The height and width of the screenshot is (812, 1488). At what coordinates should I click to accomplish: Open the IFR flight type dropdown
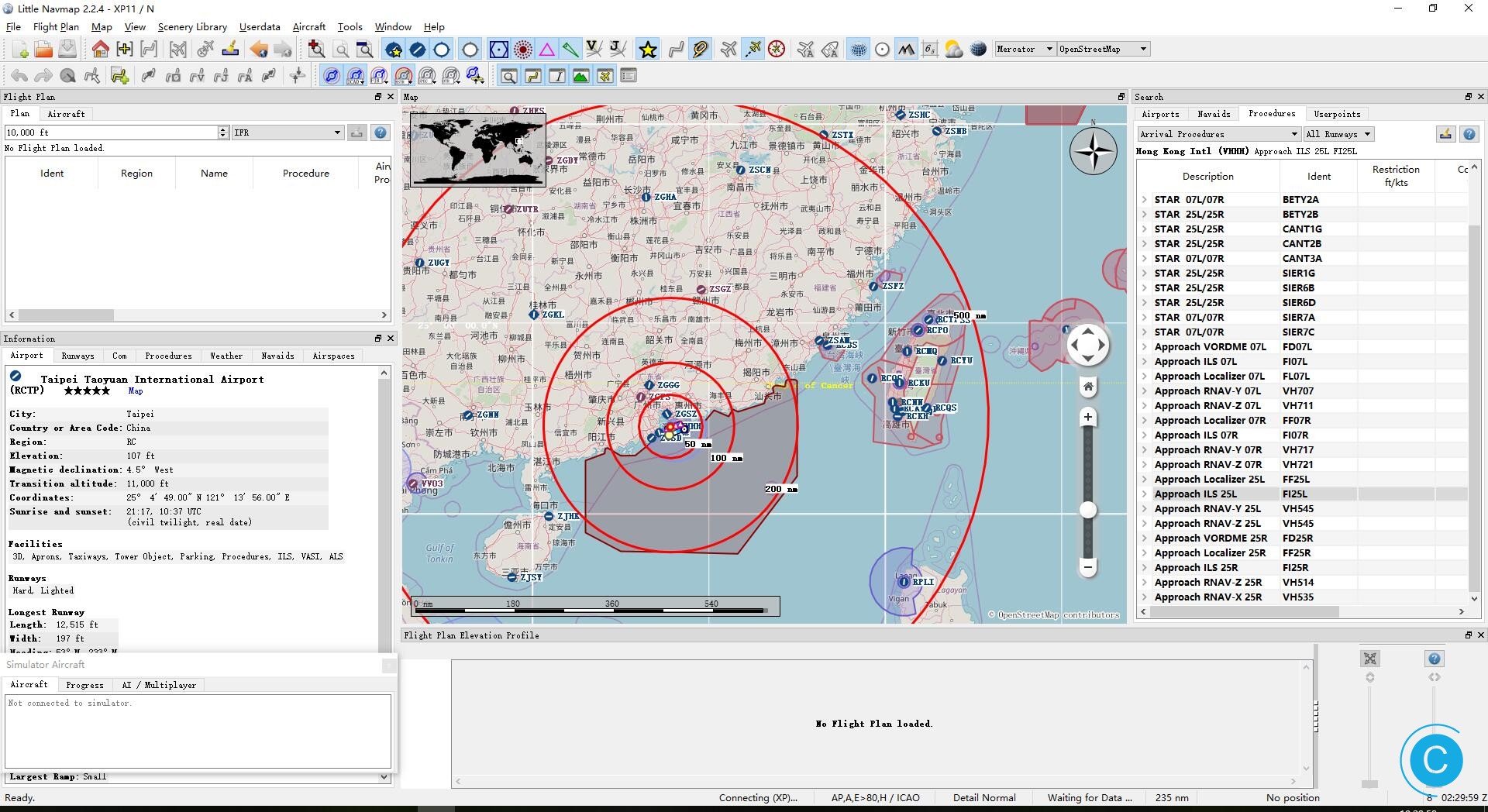click(x=288, y=132)
